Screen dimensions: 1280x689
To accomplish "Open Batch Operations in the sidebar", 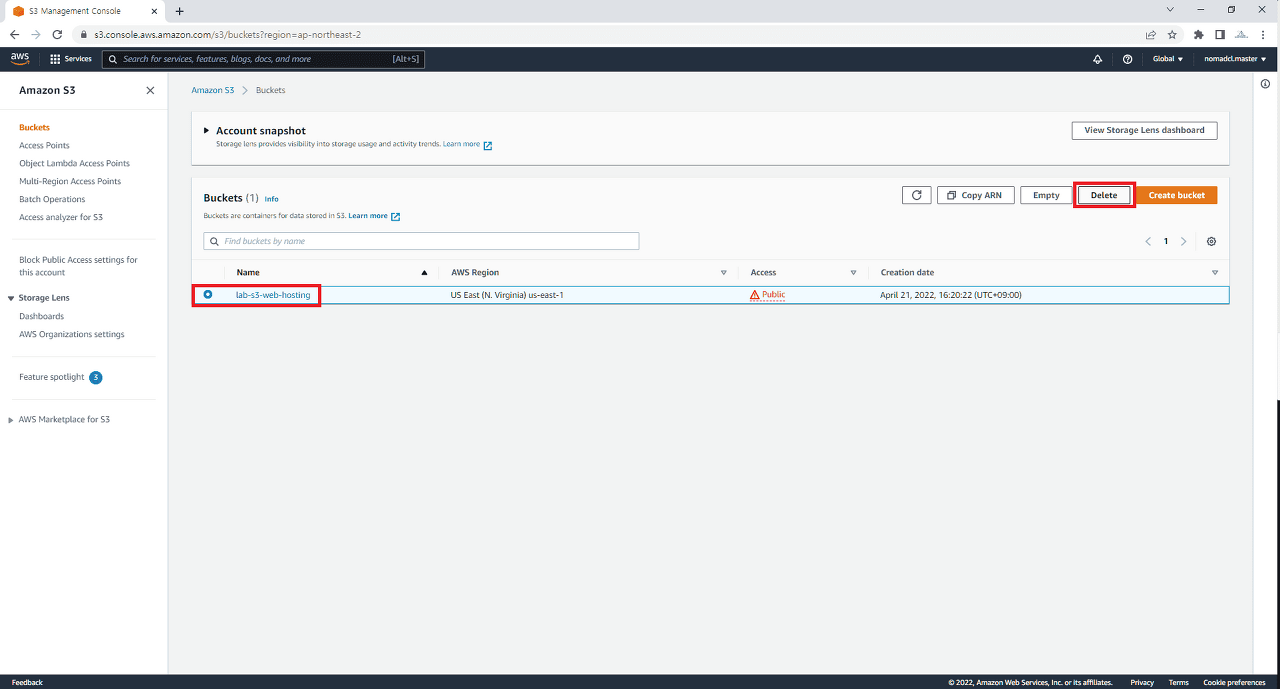I will [x=52, y=199].
